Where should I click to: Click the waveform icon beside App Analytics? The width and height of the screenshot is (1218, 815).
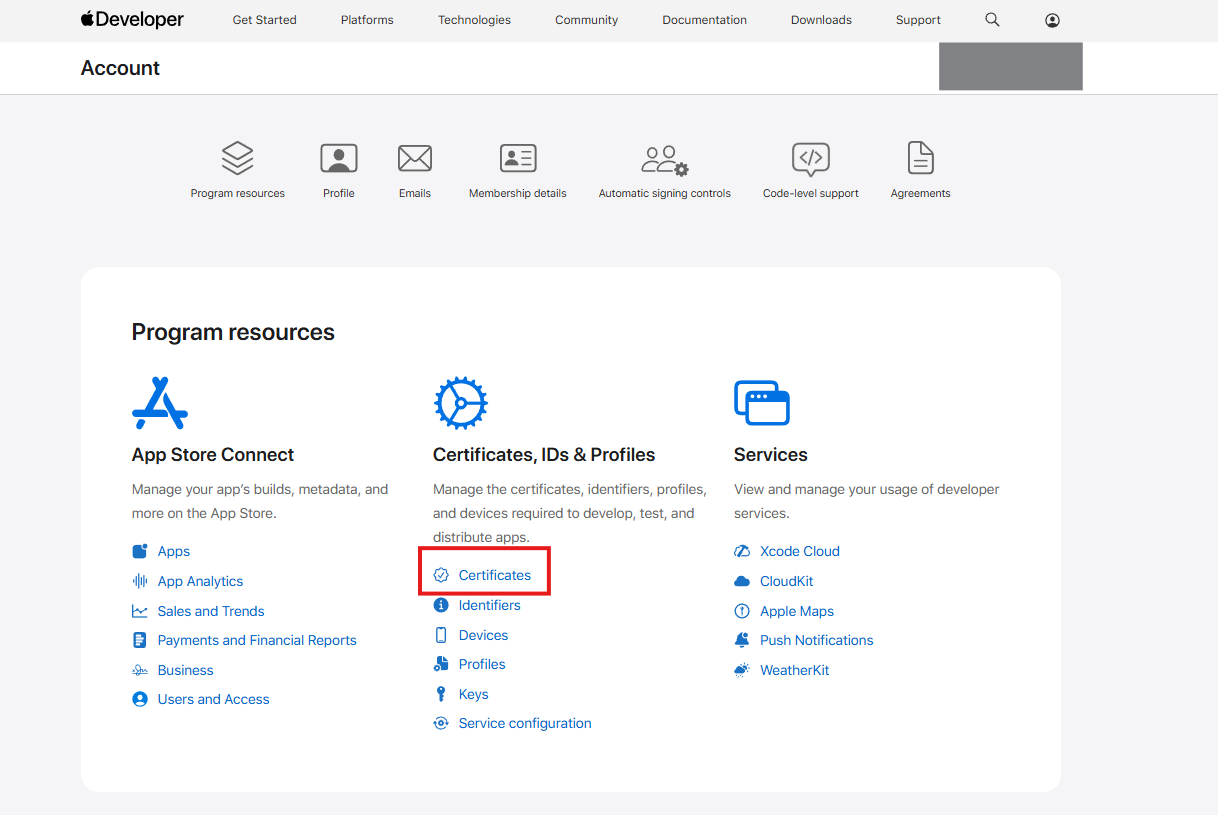coord(140,581)
